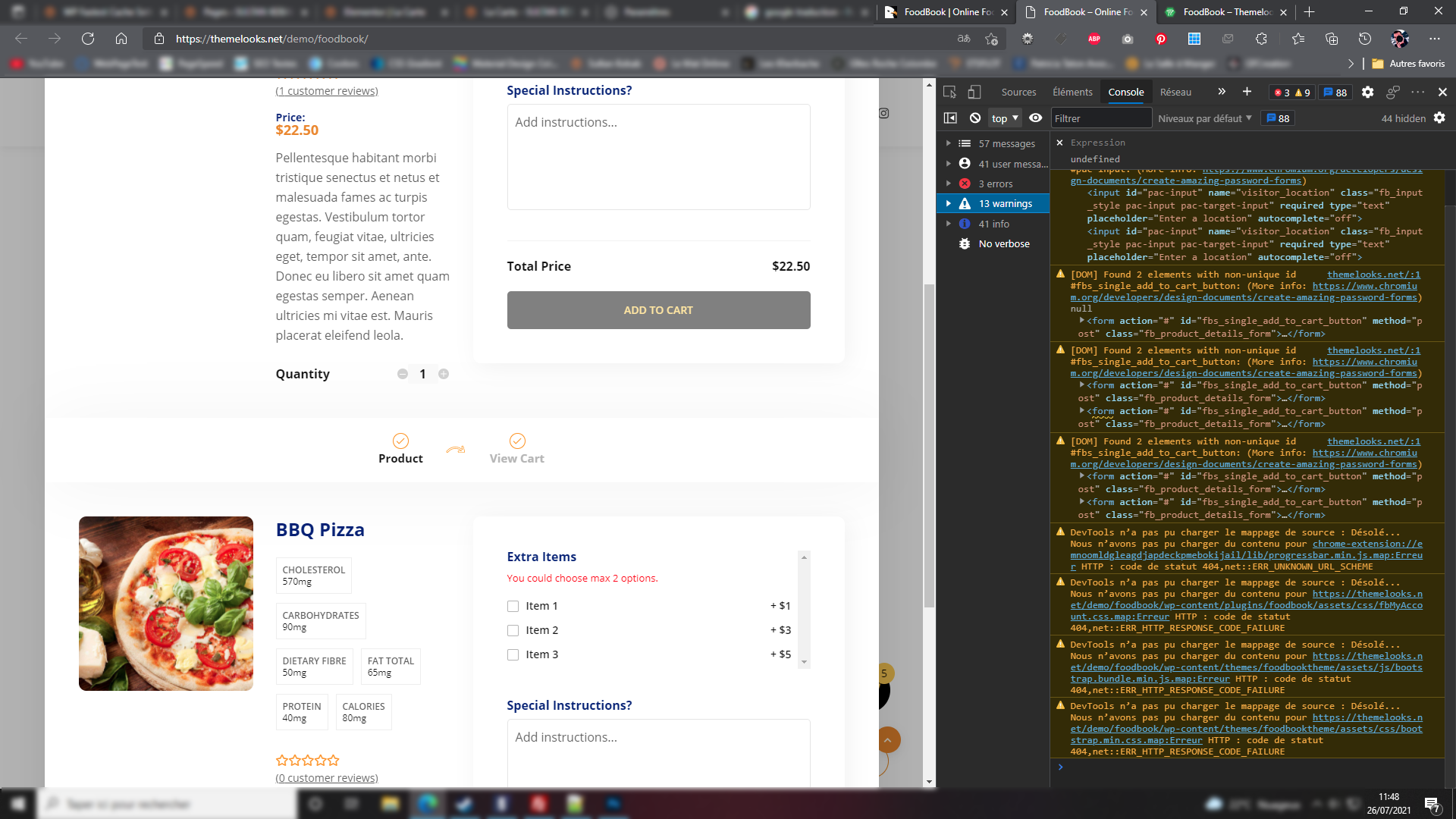This screenshot has width=1456, height=819.
Task: Click the Pinterest browser extension icon
Action: (1161, 39)
